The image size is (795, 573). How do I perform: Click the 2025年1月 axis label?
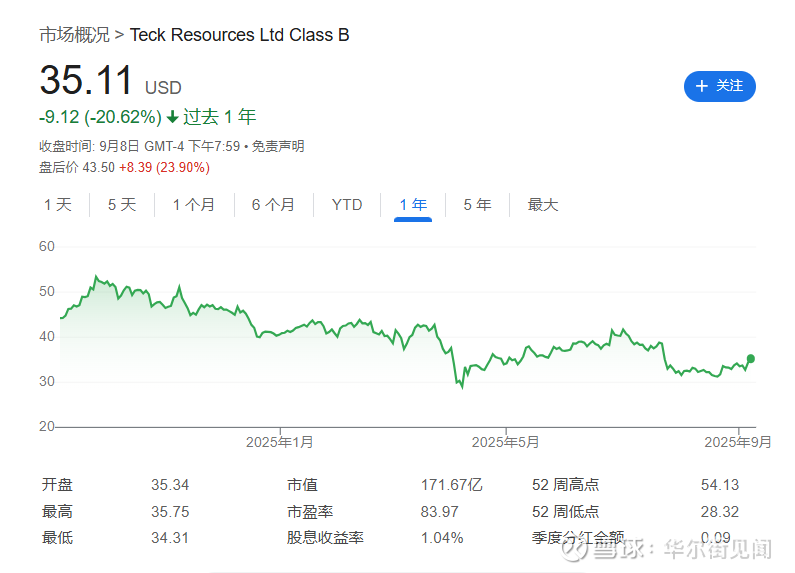279,442
